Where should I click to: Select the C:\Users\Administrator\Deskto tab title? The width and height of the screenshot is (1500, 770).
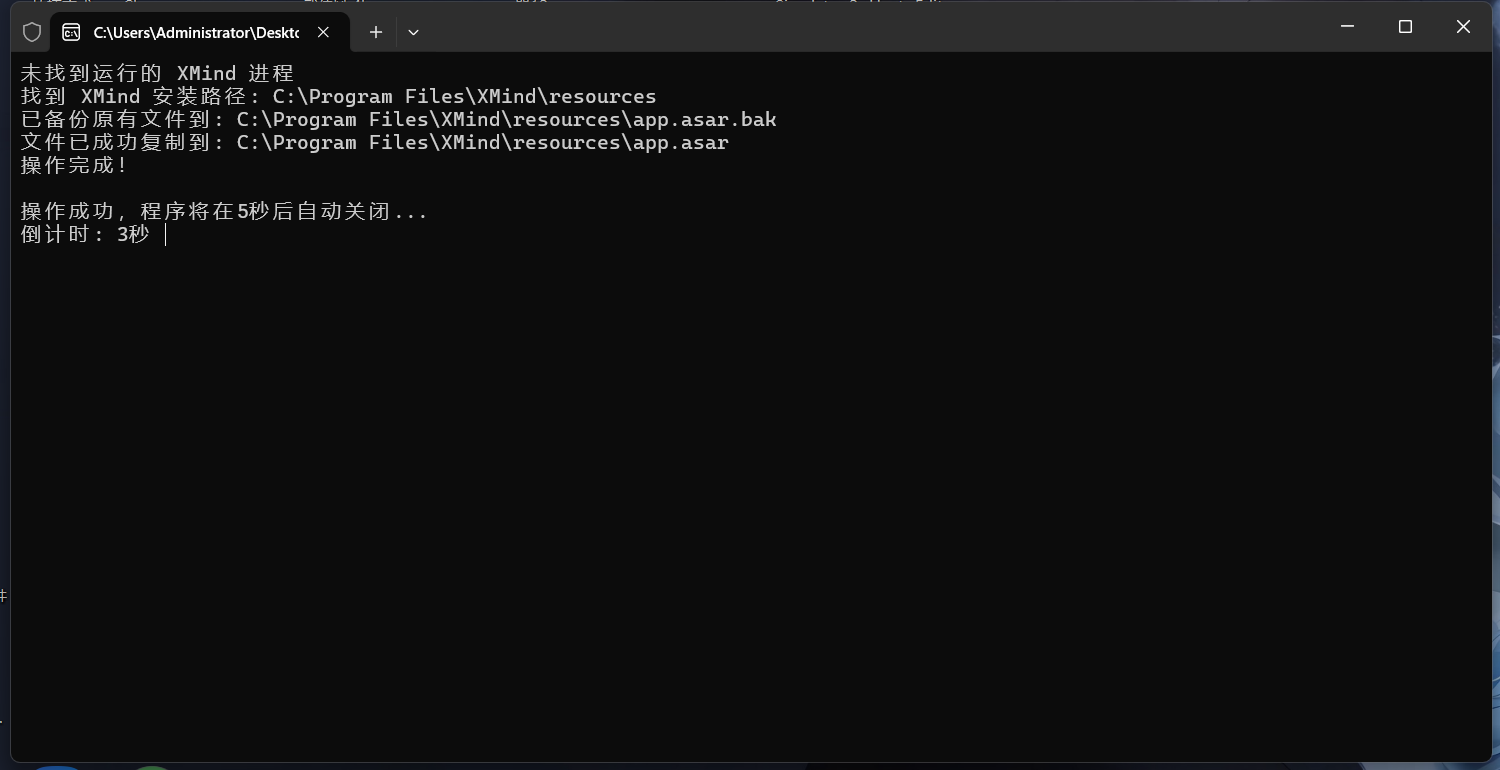[x=196, y=32]
